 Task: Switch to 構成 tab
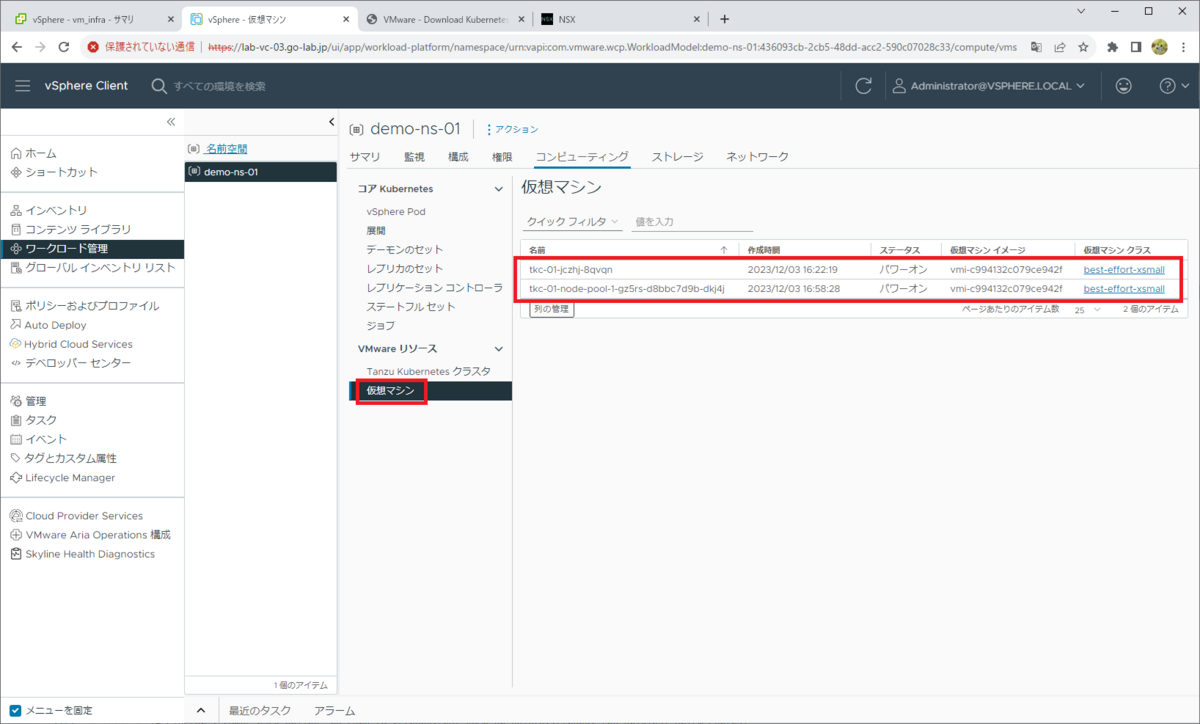pyautogui.click(x=458, y=157)
